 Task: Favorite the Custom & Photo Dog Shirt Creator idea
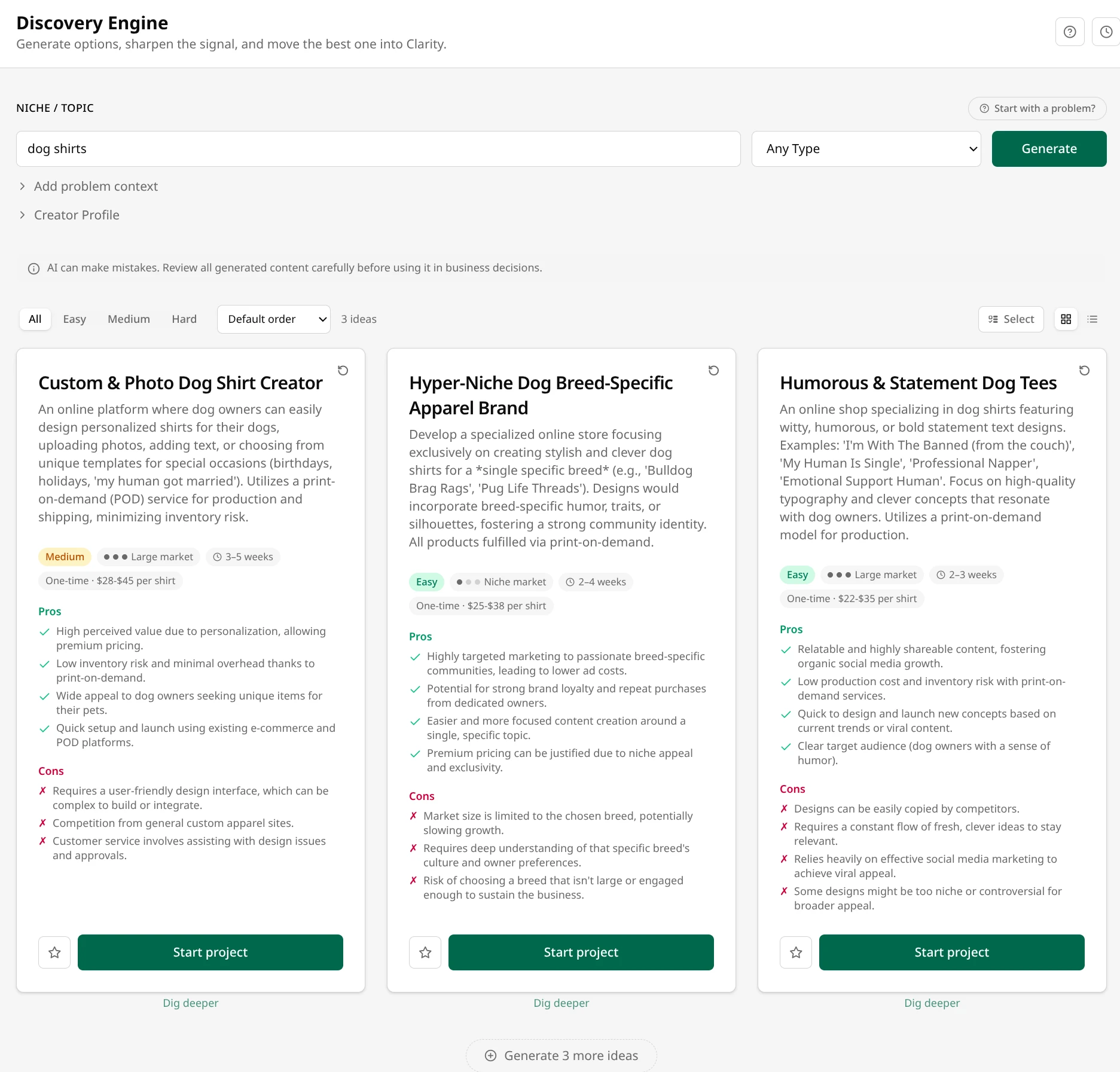54,952
